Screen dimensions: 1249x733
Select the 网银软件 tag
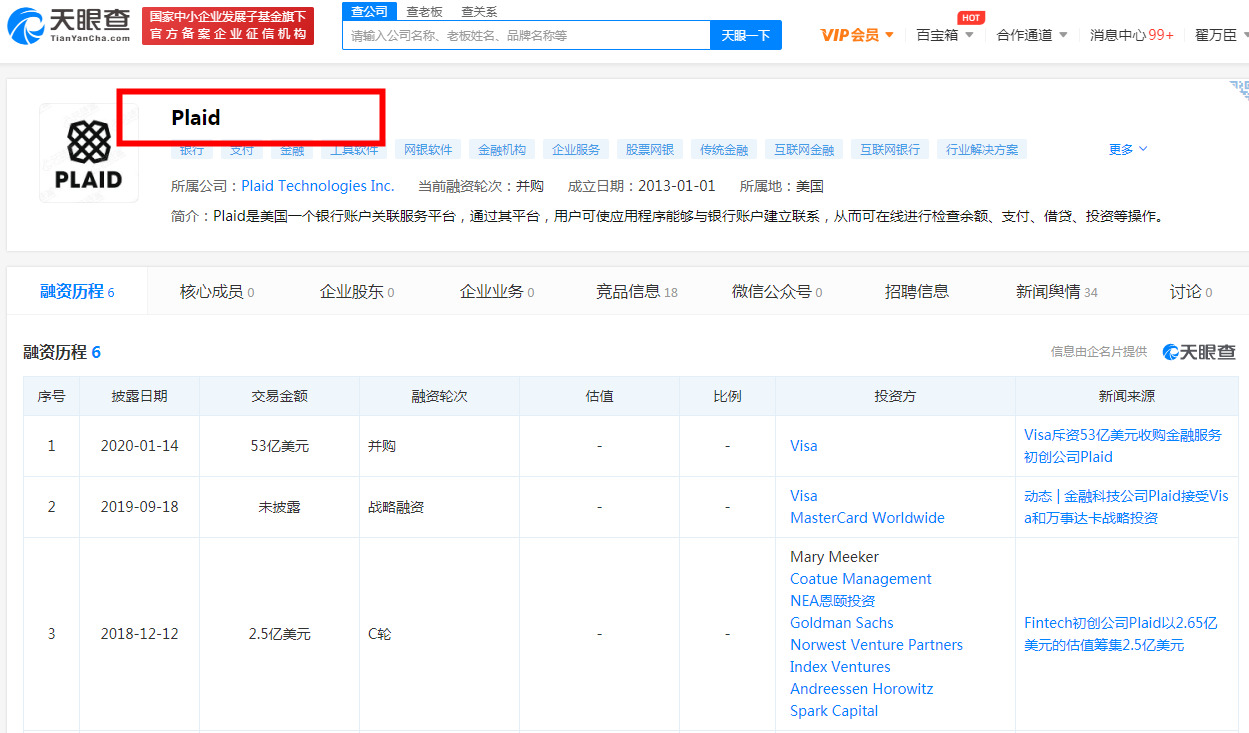428,150
